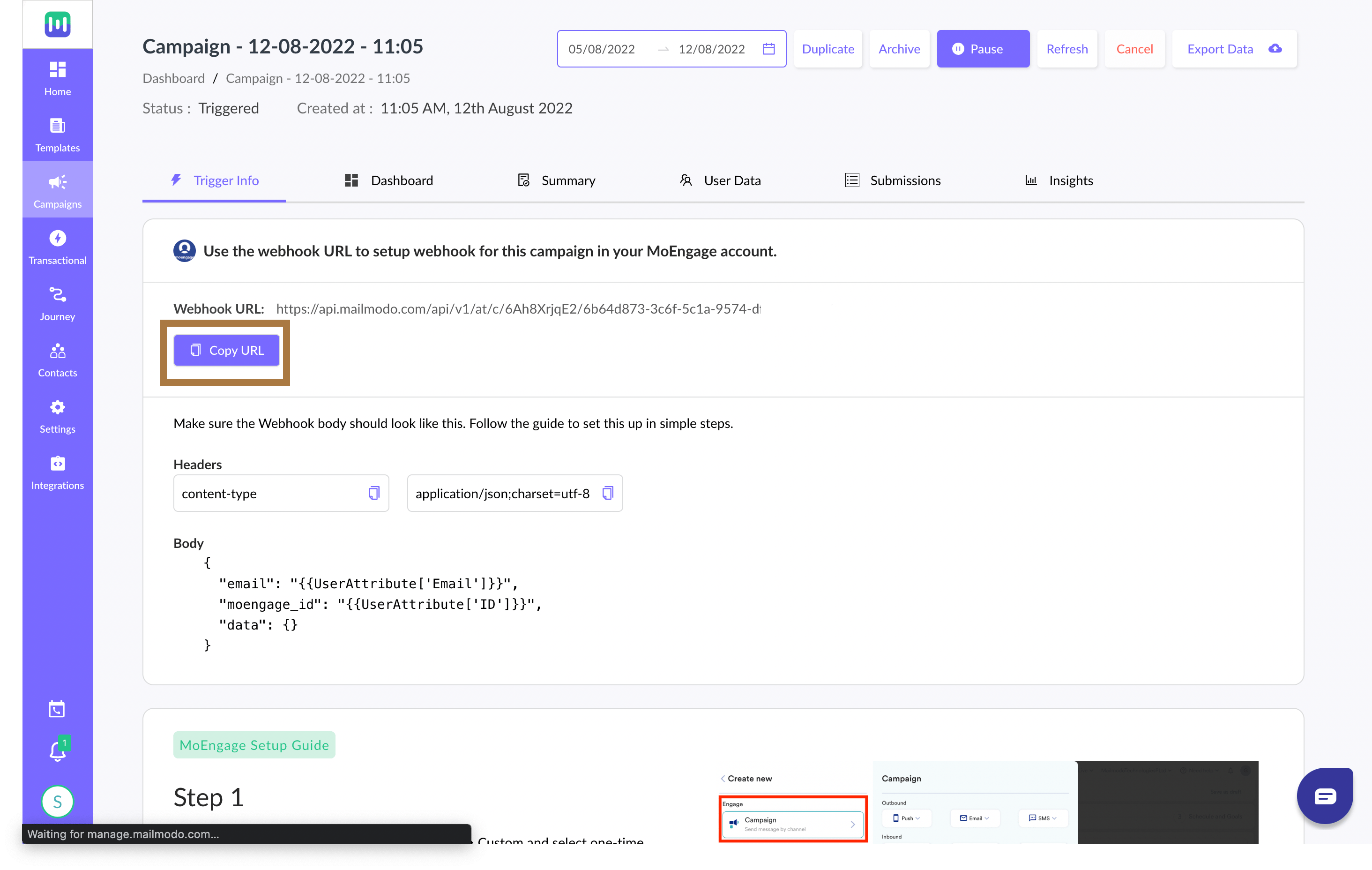Screen dimensions: 1372x870
Task: Pause the campaign
Action: [x=983, y=49]
